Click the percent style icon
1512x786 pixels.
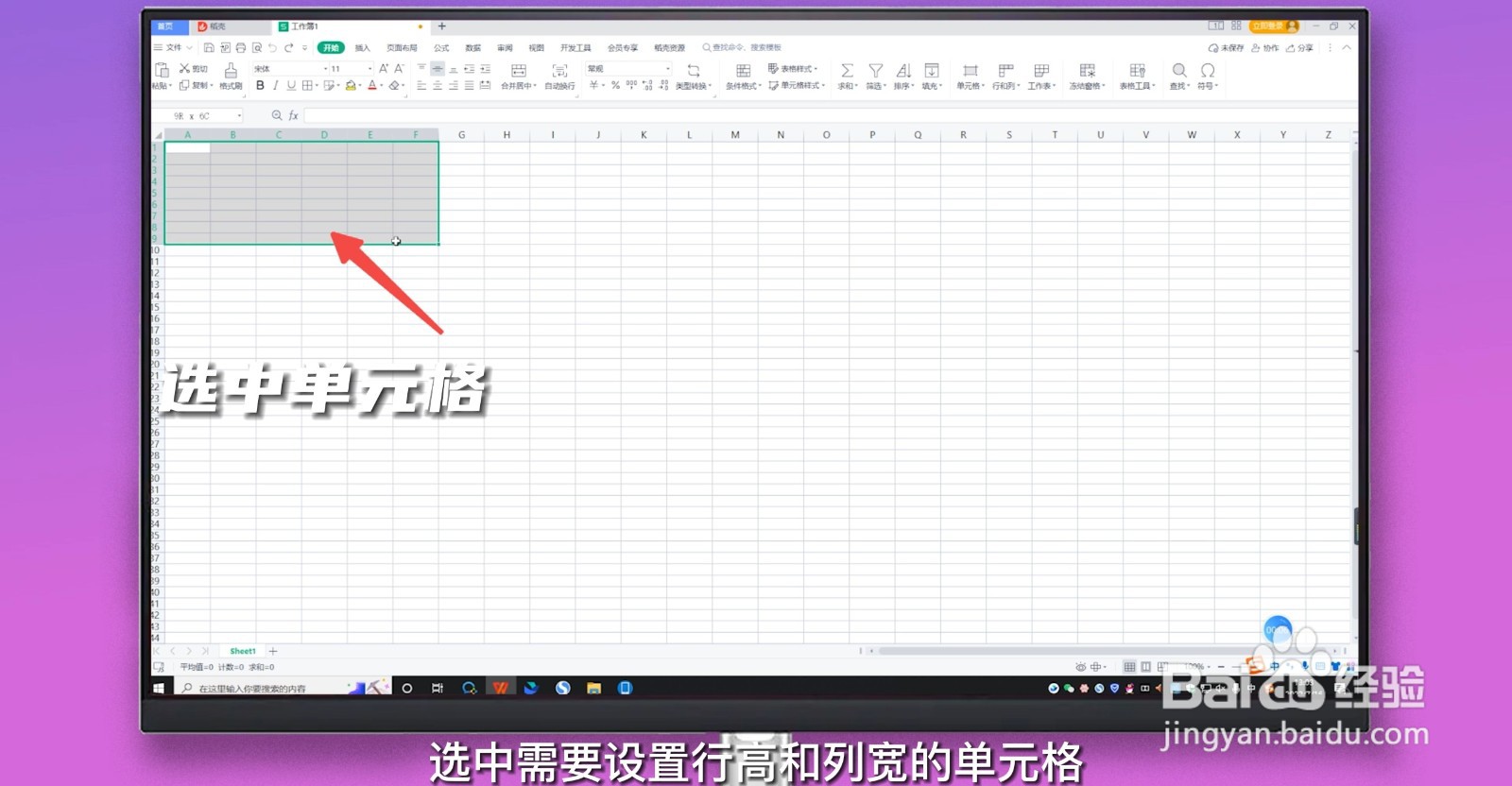615,85
